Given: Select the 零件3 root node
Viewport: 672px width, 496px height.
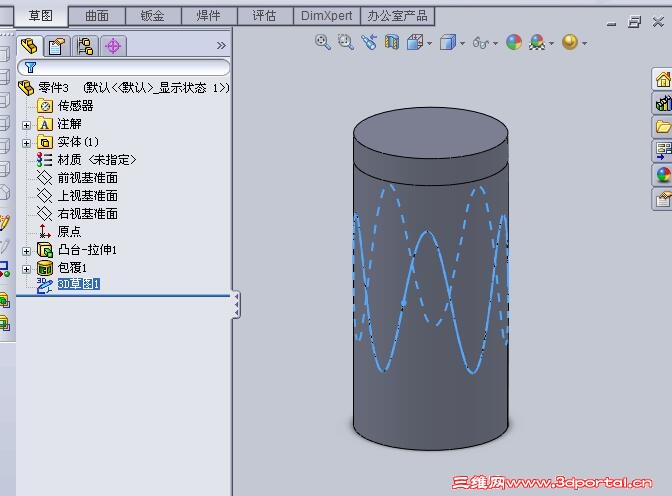Looking at the screenshot, I should 124,87.
